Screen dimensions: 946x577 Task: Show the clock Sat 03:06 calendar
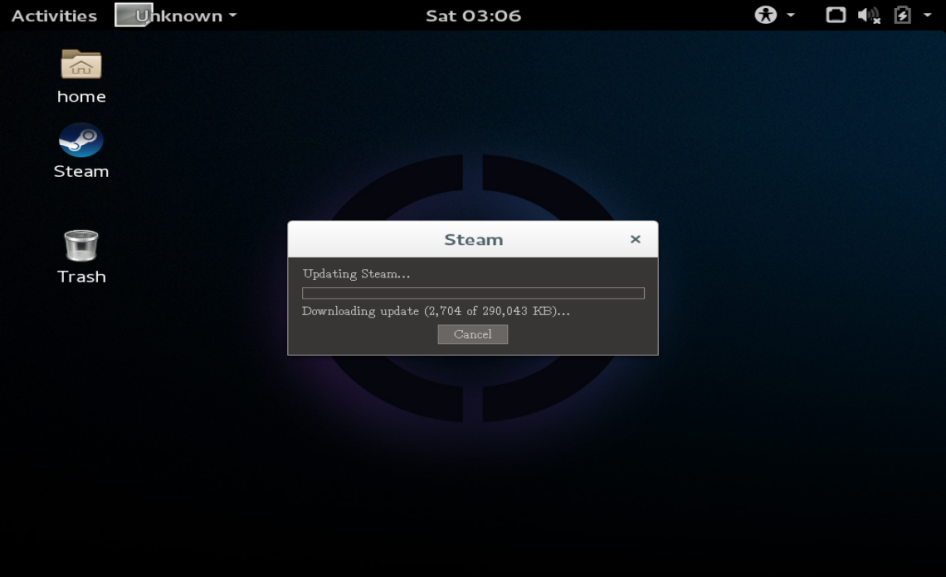pyautogui.click(x=473, y=16)
